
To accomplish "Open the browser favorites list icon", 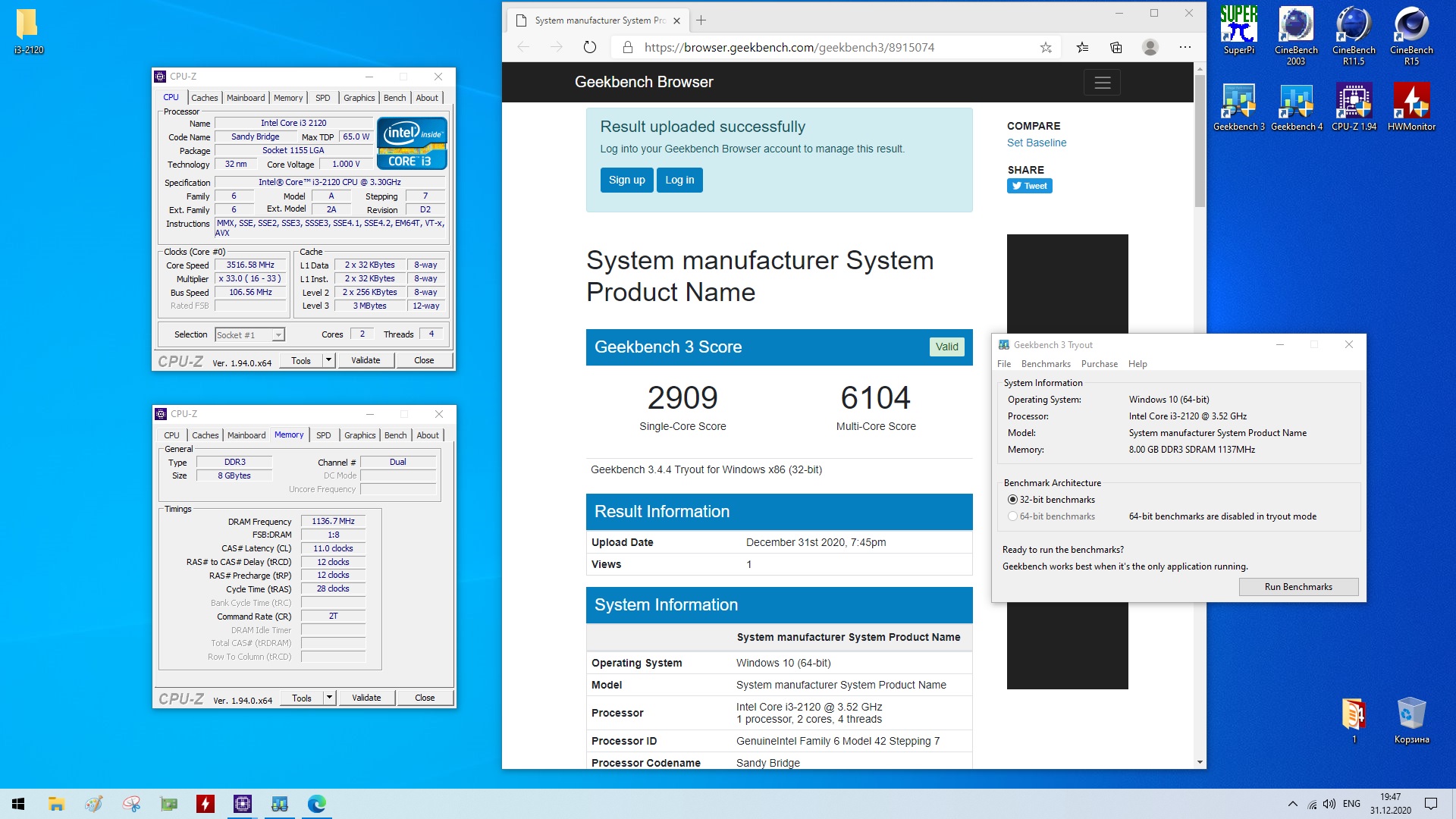I will [x=1082, y=47].
